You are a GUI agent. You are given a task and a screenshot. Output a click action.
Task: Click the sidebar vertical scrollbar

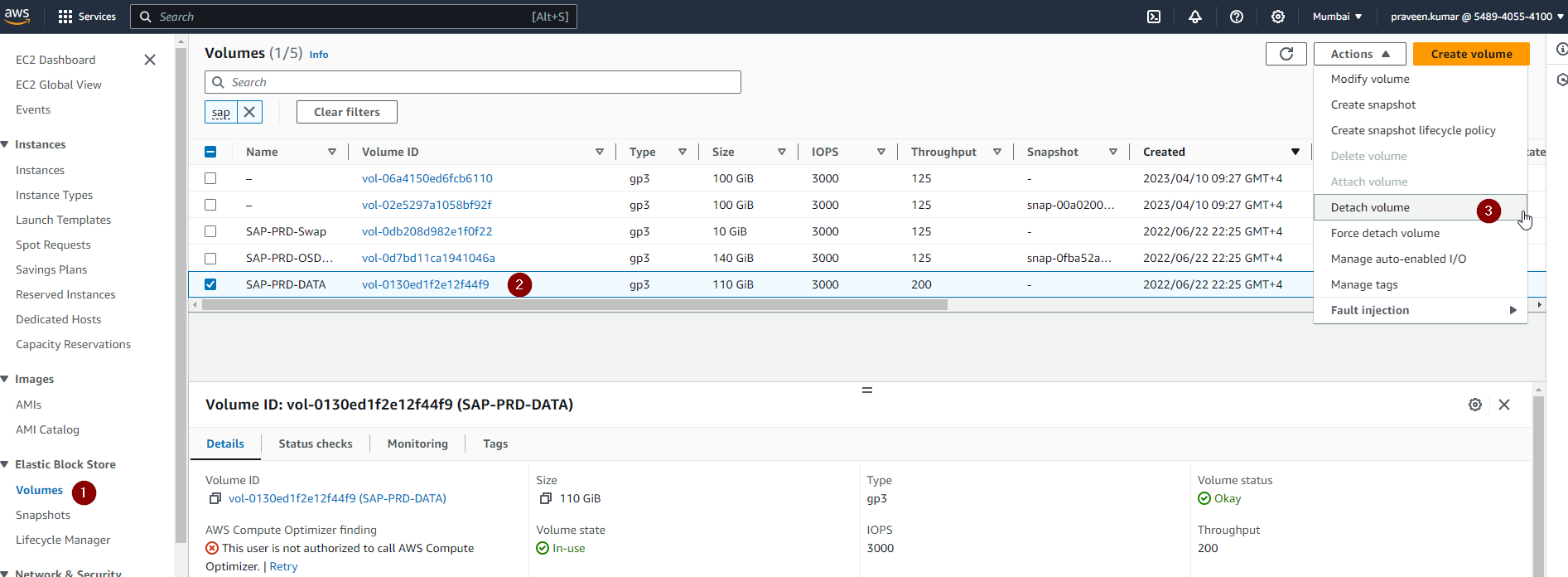(x=181, y=294)
